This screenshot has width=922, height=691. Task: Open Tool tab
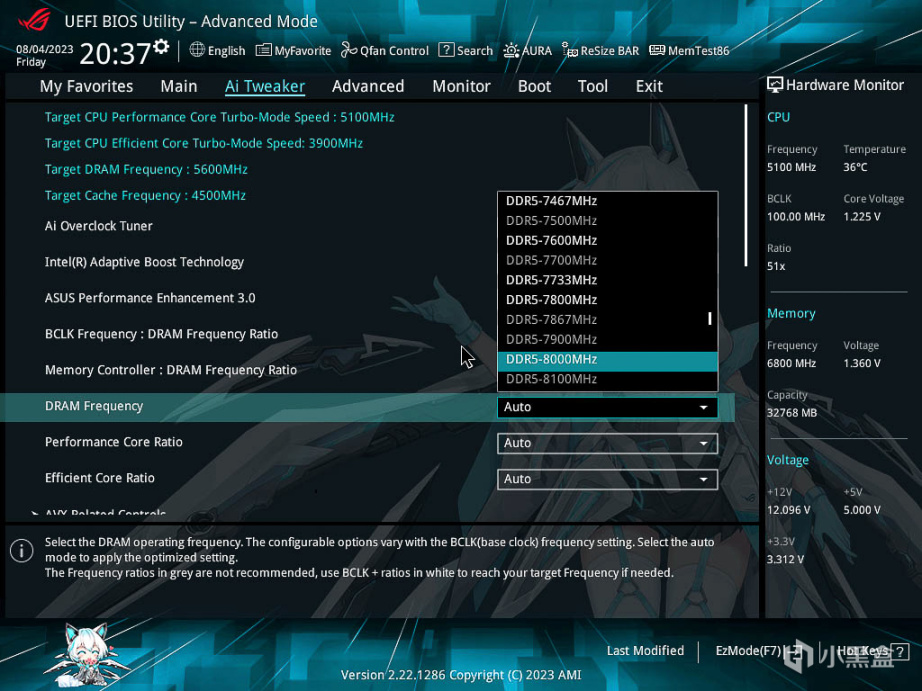point(593,86)
